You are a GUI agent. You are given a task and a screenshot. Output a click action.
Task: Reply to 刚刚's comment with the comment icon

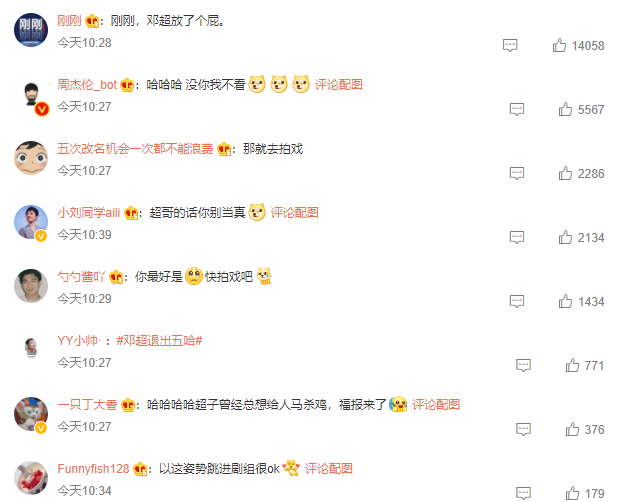[x=510, y=45]
